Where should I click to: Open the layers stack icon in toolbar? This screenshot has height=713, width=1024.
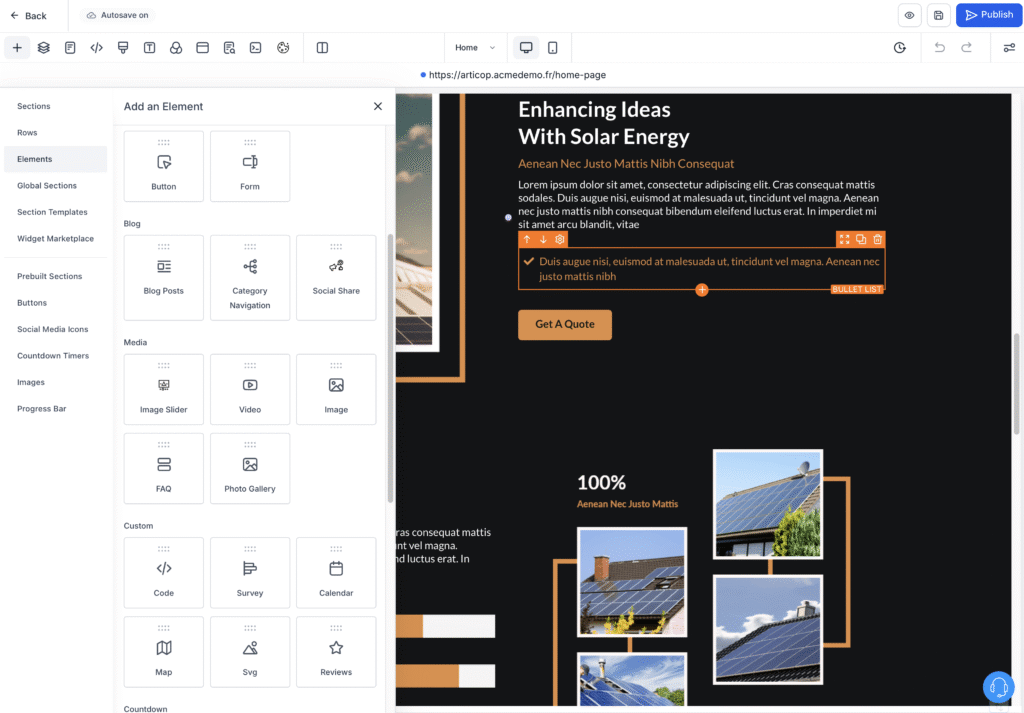(x=44, y=48)
